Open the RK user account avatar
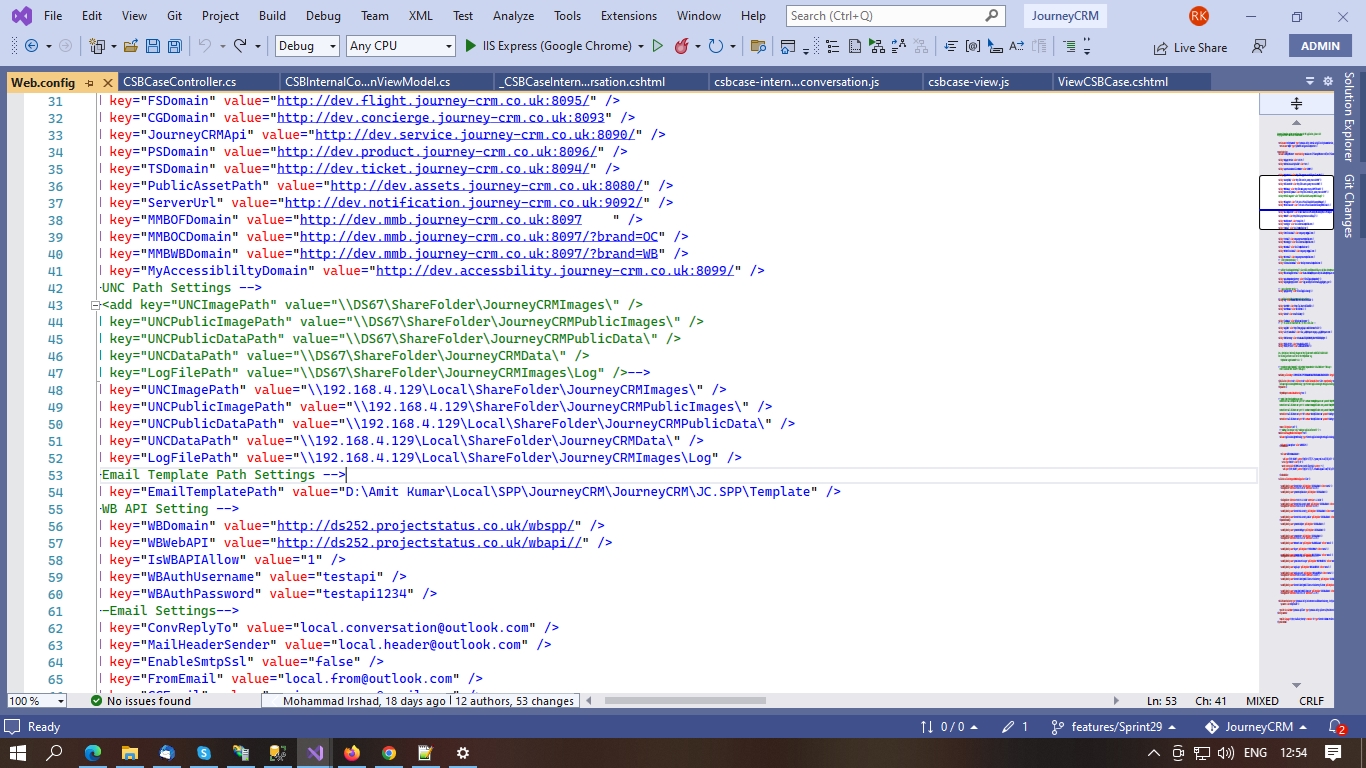This screenshot has height=768, width=1366. coord(1198,16)
